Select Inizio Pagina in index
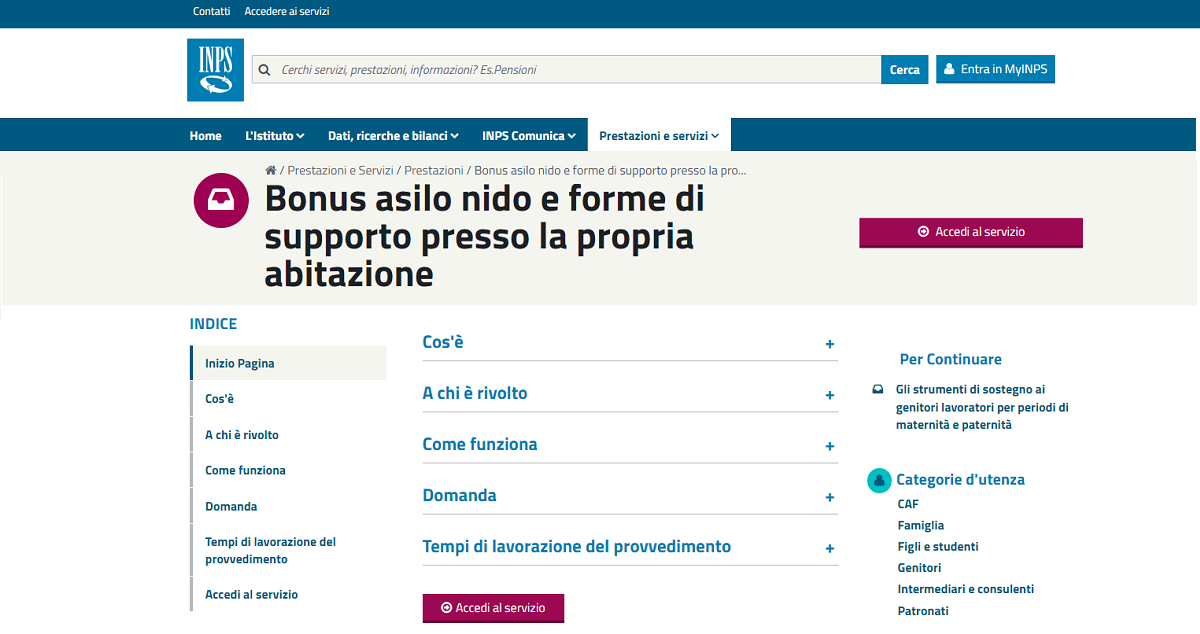Image resolution: width=1200 pixels, height=634 pixels. tap(288, 363)
